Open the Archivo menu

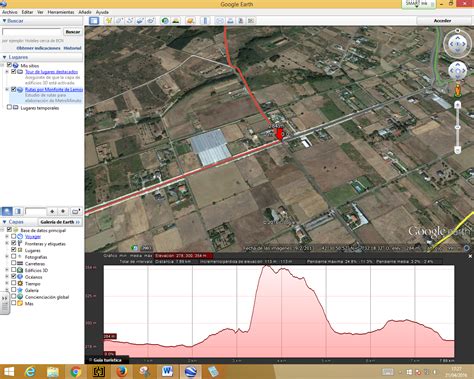[x=10, y=12]
